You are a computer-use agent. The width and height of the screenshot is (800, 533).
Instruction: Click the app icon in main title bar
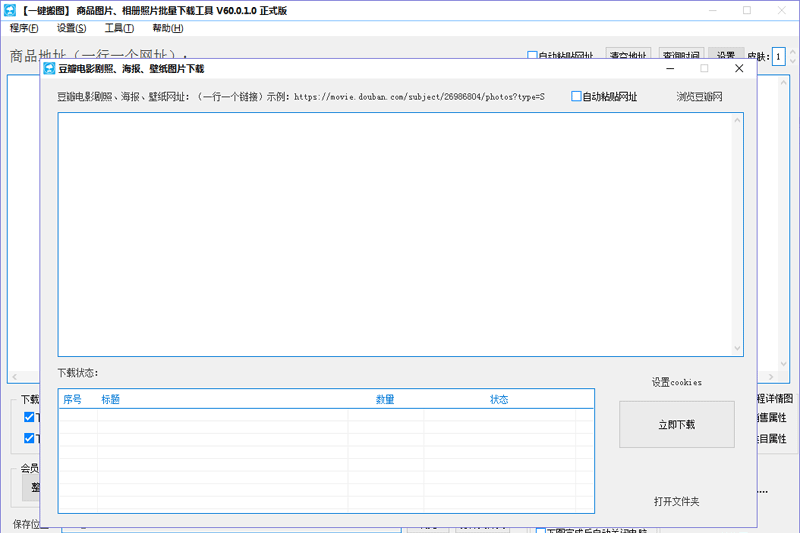(x=10, y=10)
